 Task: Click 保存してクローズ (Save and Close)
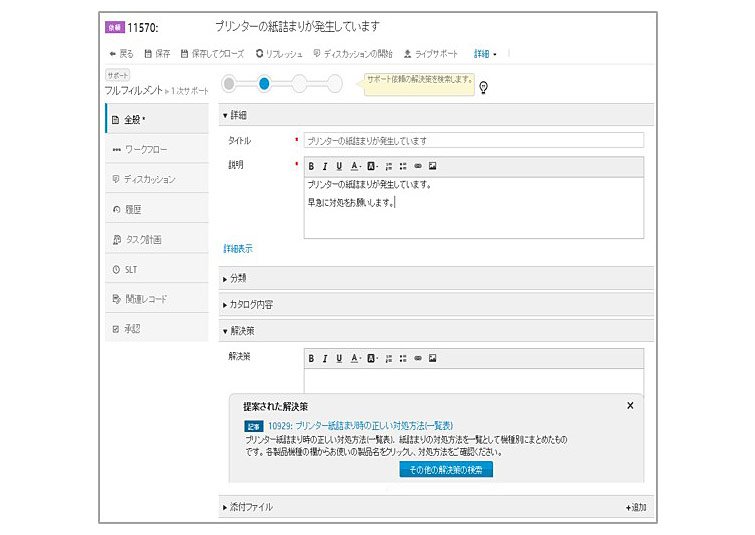coord(212,53)
